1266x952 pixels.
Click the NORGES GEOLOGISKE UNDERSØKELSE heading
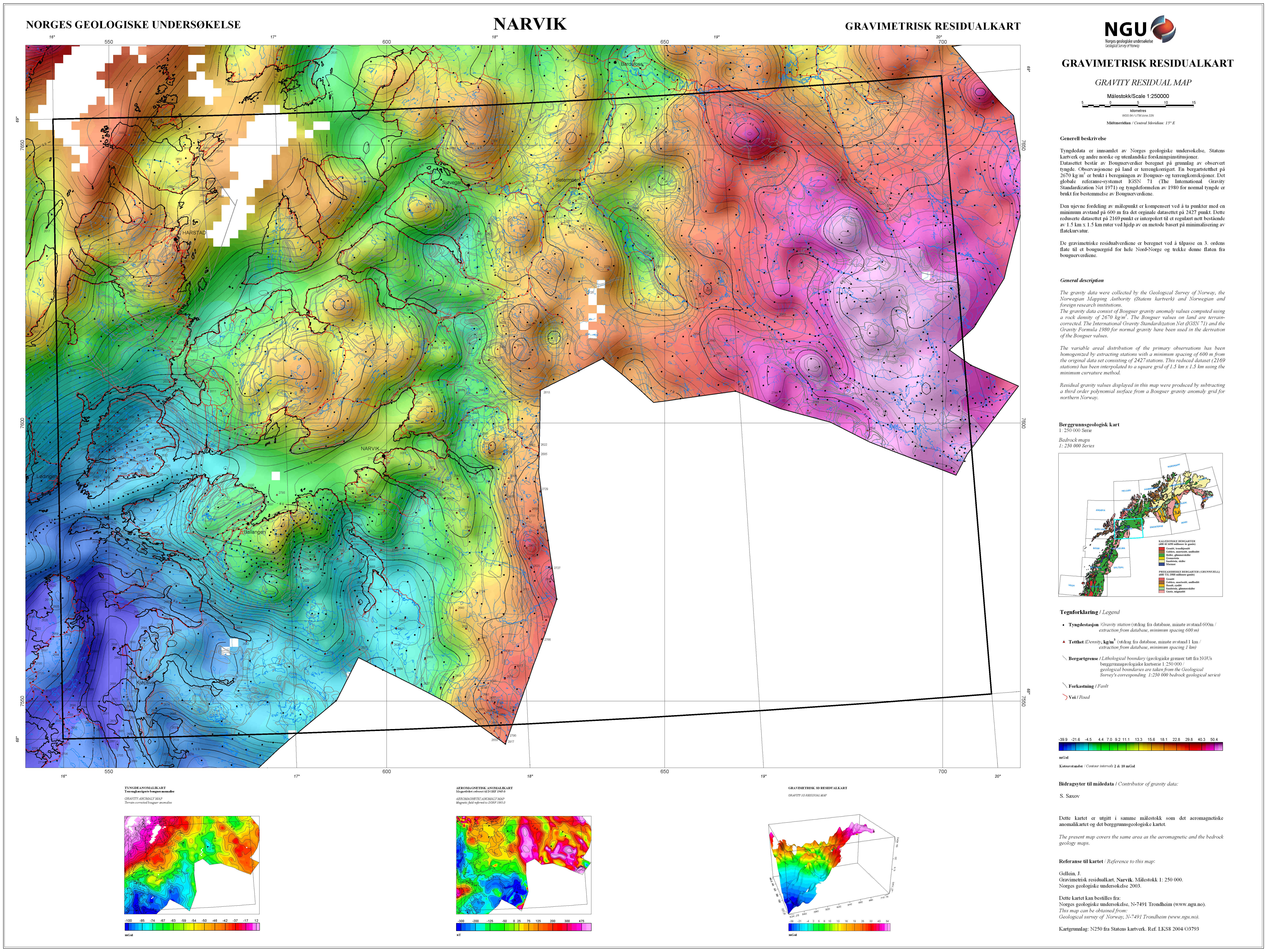[133, 25]
